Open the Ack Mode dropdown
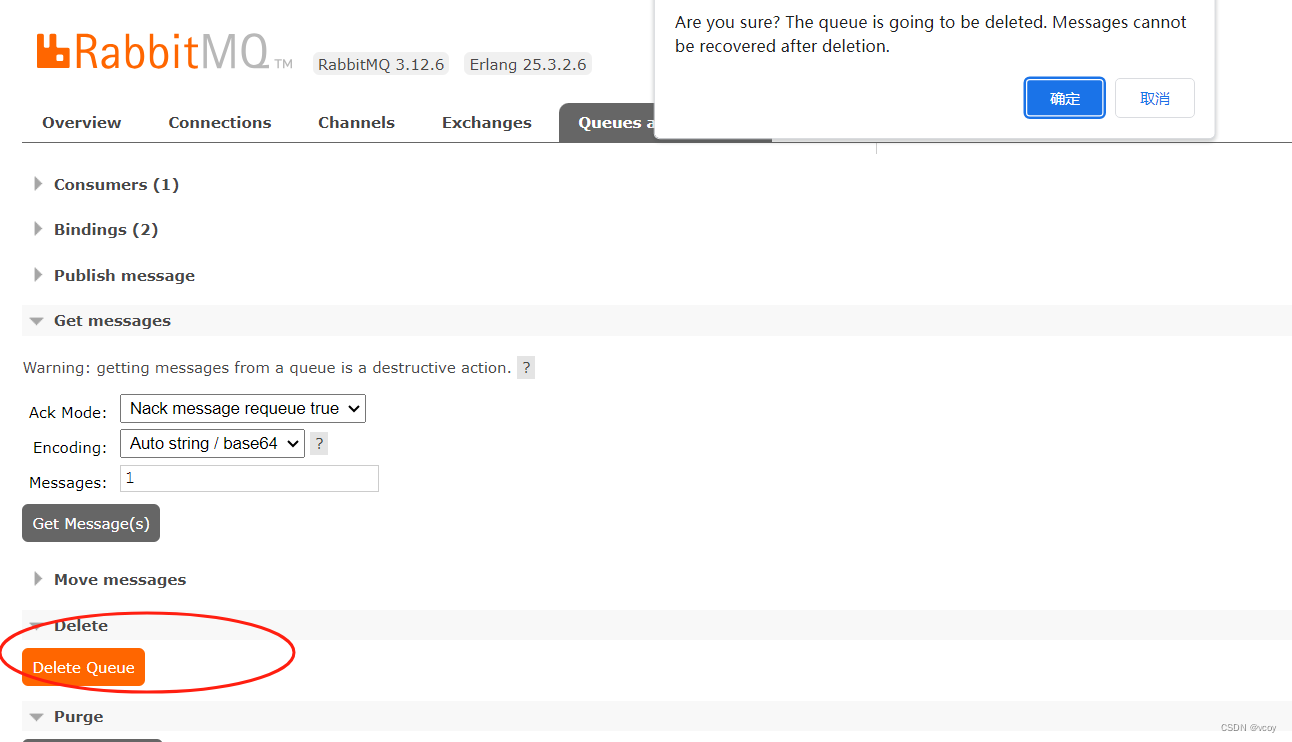The image size is (1292, 742). coord(243,408)
